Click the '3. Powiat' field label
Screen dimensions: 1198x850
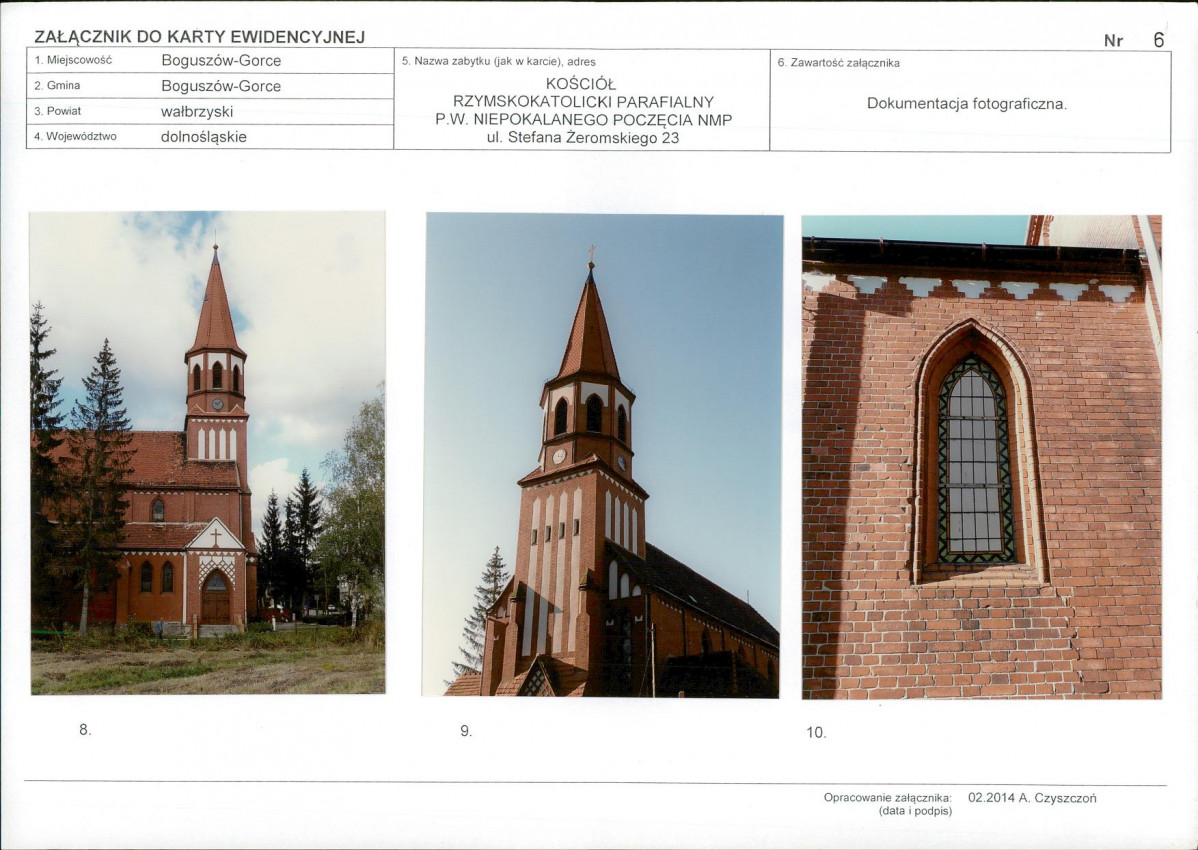58,111
